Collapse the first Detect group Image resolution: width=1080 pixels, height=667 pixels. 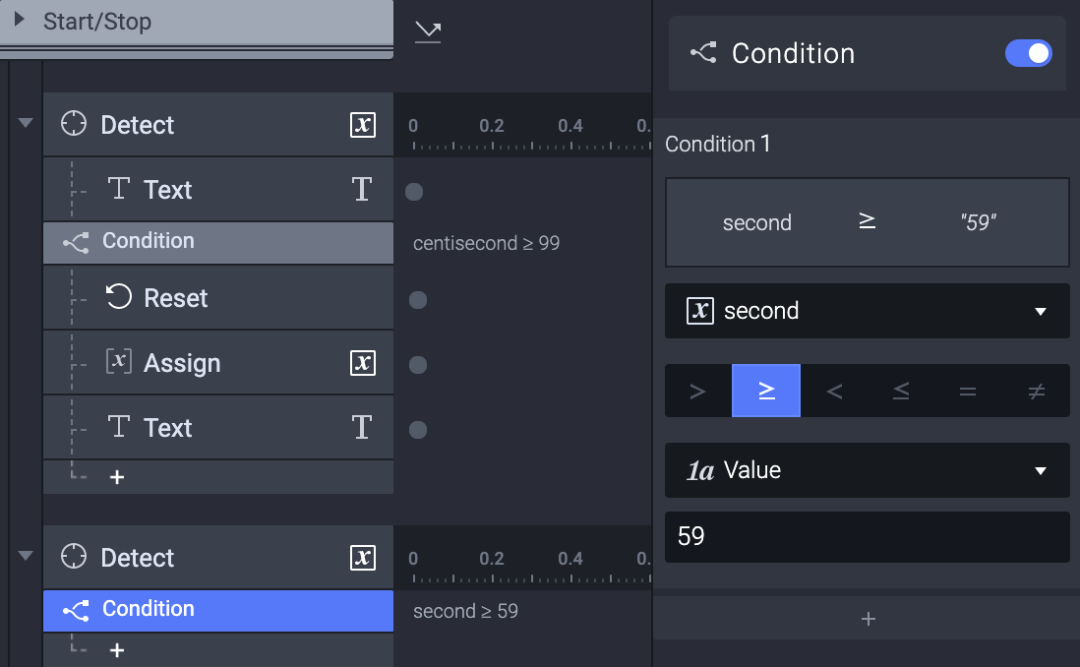25,123
